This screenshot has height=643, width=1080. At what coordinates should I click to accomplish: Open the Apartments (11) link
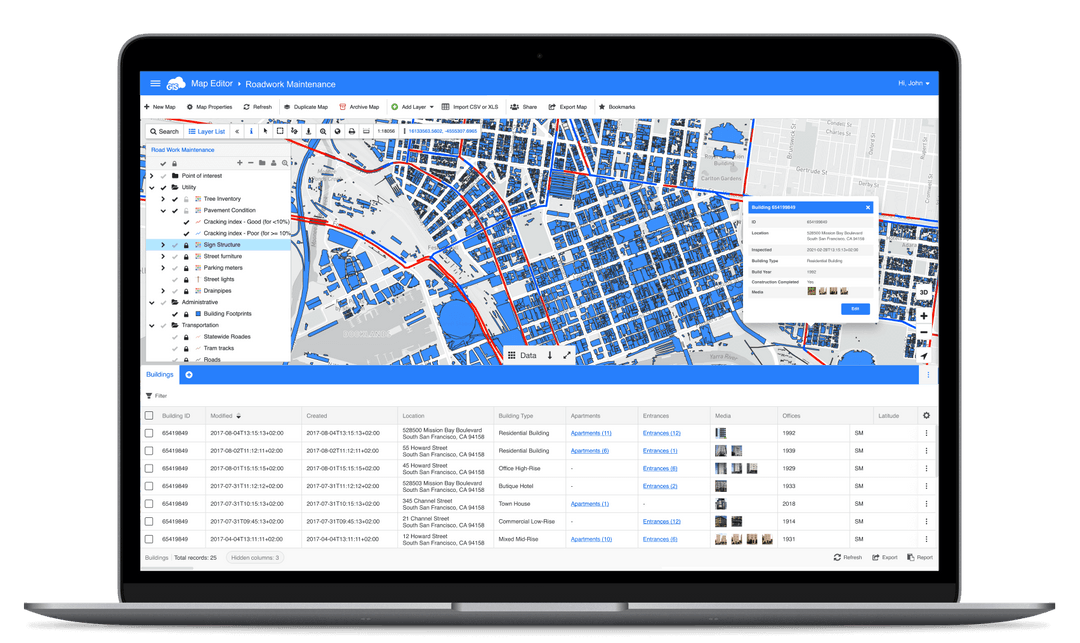point(590,433)
